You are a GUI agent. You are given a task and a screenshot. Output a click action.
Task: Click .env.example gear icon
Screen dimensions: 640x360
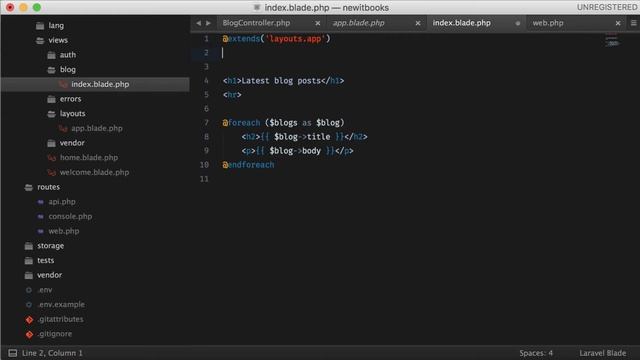point(29,305)
